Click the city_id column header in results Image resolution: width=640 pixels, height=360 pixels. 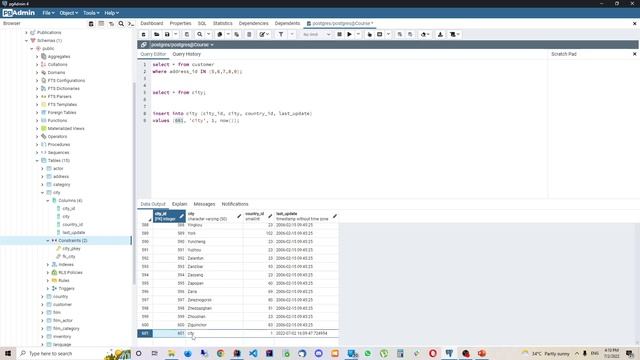(x=169, y=216)
